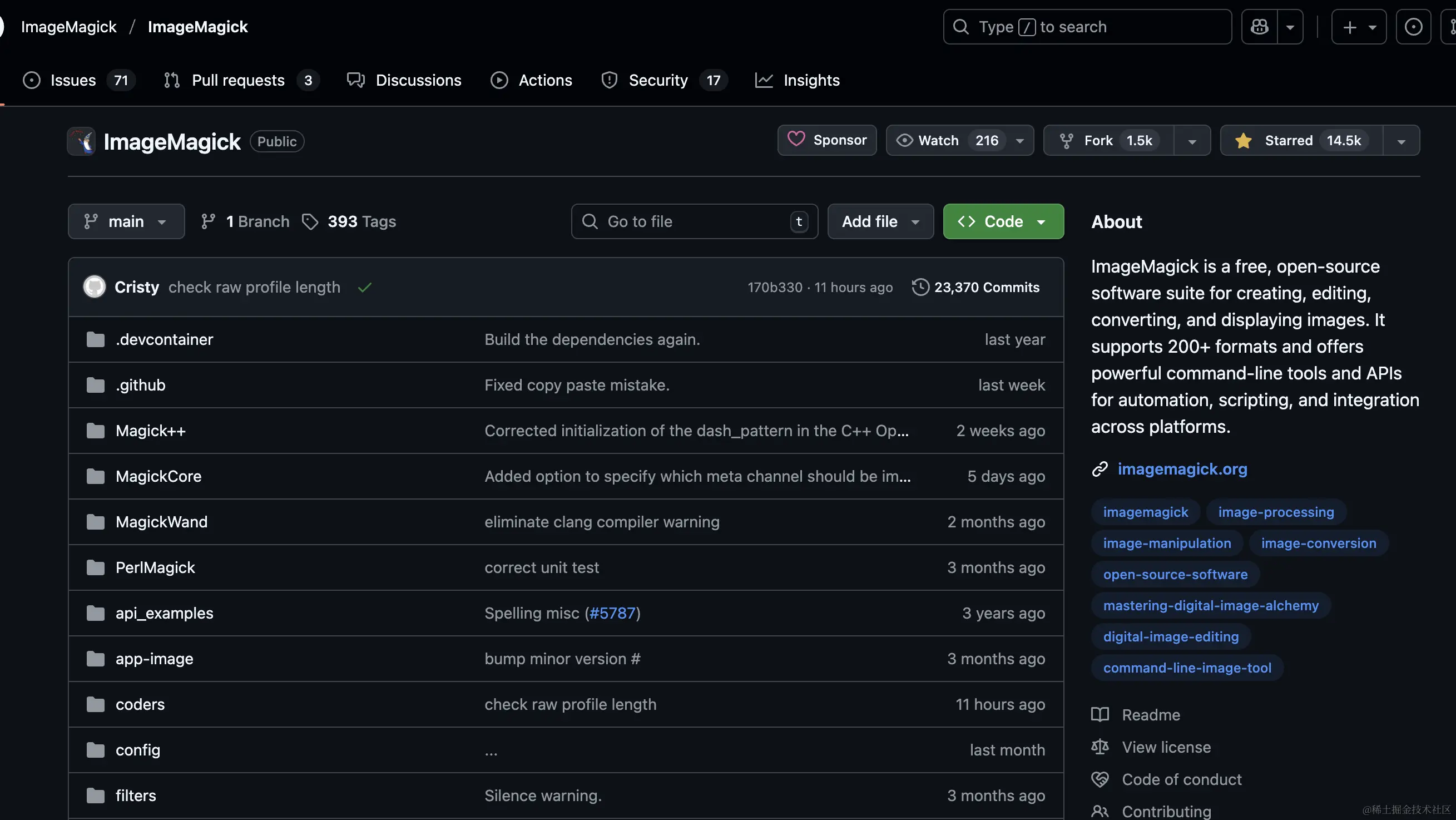This screenshot has height=820, width=1456.
Task: Switch to the Pull requests tab
Action: pyautogui.click(x=237, y=80)
